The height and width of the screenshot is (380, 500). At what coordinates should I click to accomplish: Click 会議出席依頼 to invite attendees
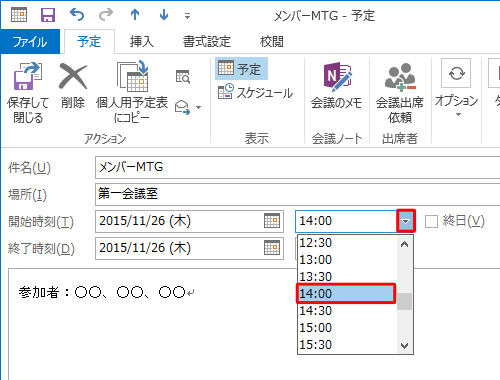[x=400, y=93]
